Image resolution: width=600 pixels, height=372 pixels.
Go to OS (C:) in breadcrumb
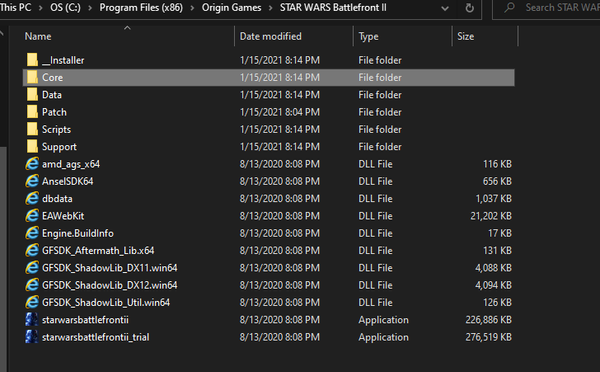(x=65, y=8)
